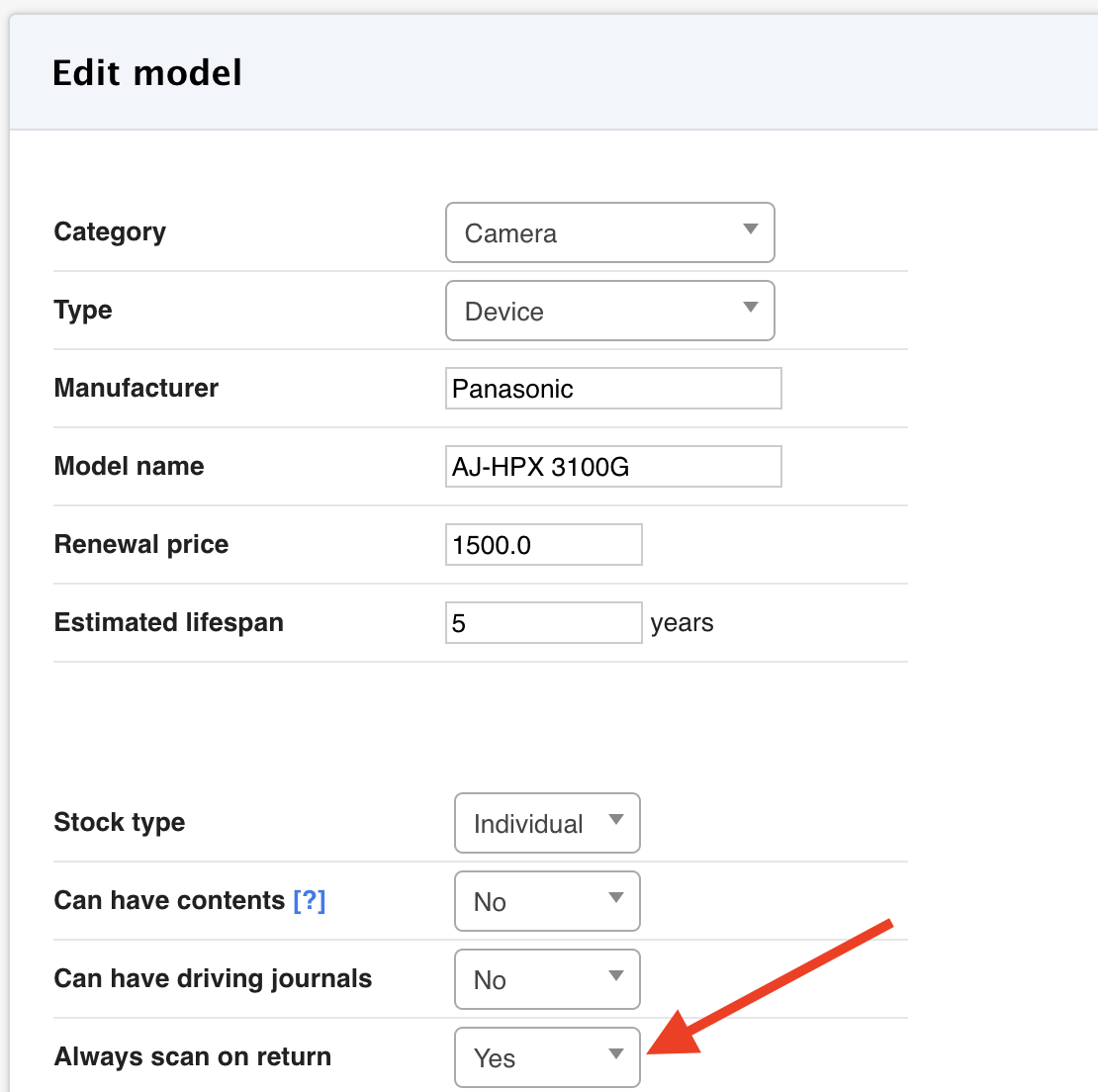Open the Can have driving journals dropdown
1098x1092 pixels.
tap(547, 979)
